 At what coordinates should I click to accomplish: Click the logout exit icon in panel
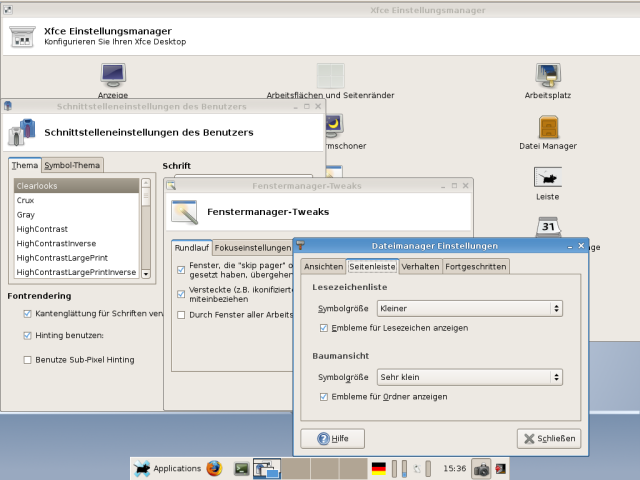pos(500,469)
